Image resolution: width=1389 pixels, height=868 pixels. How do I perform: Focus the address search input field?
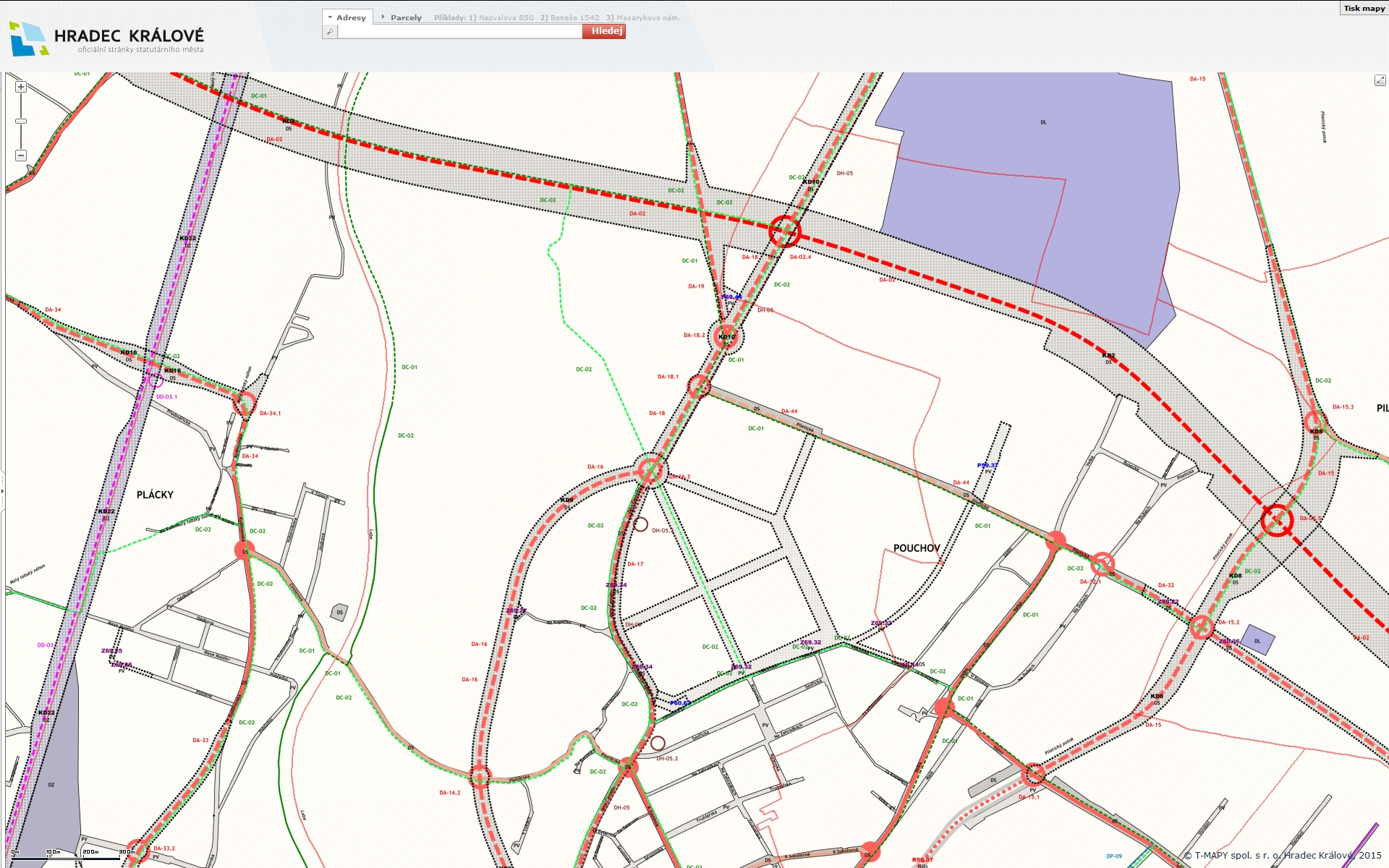tap(459, 32)
